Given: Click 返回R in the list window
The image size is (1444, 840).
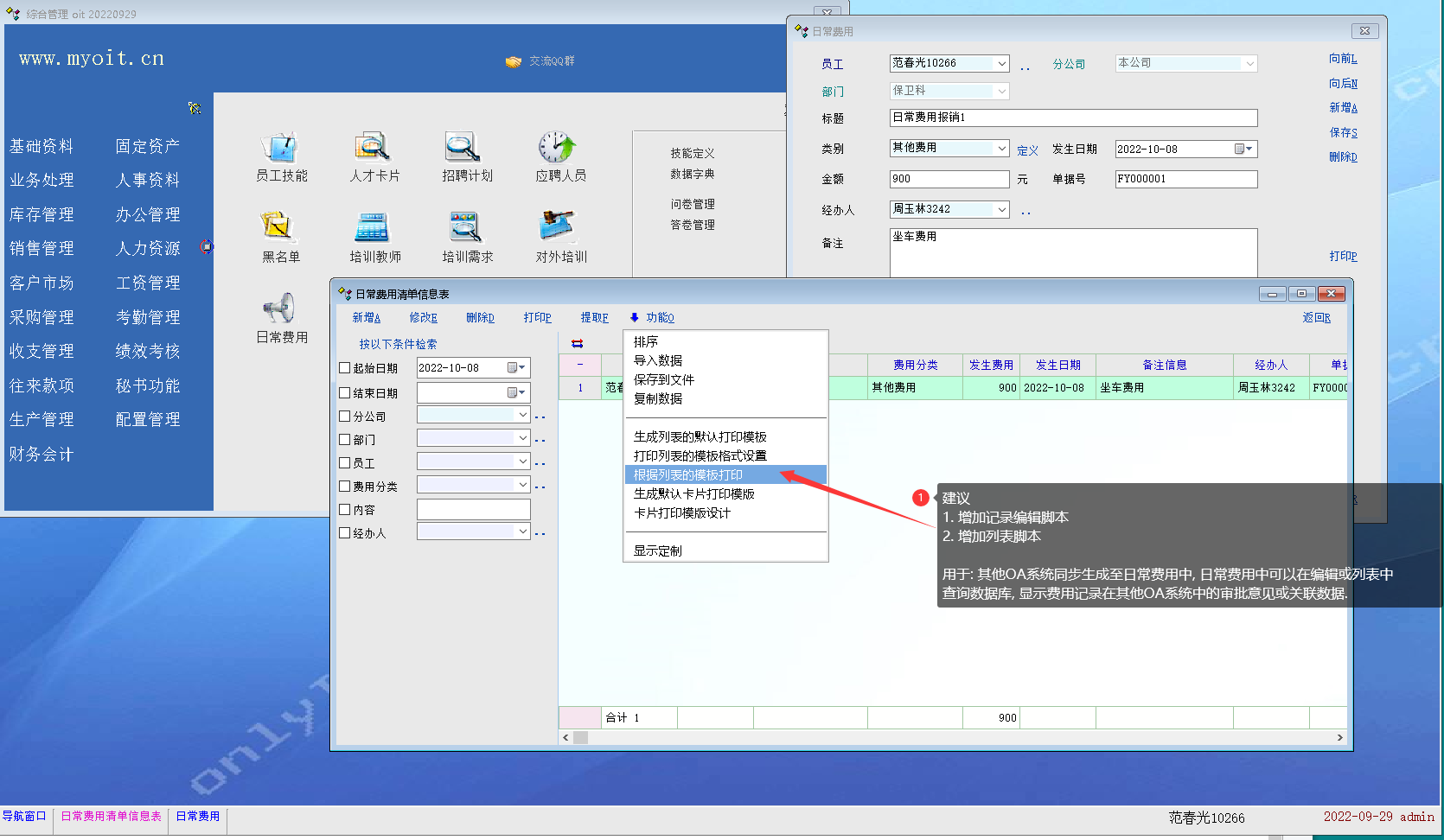Looking at the screenshot, I should (1316, 318).
